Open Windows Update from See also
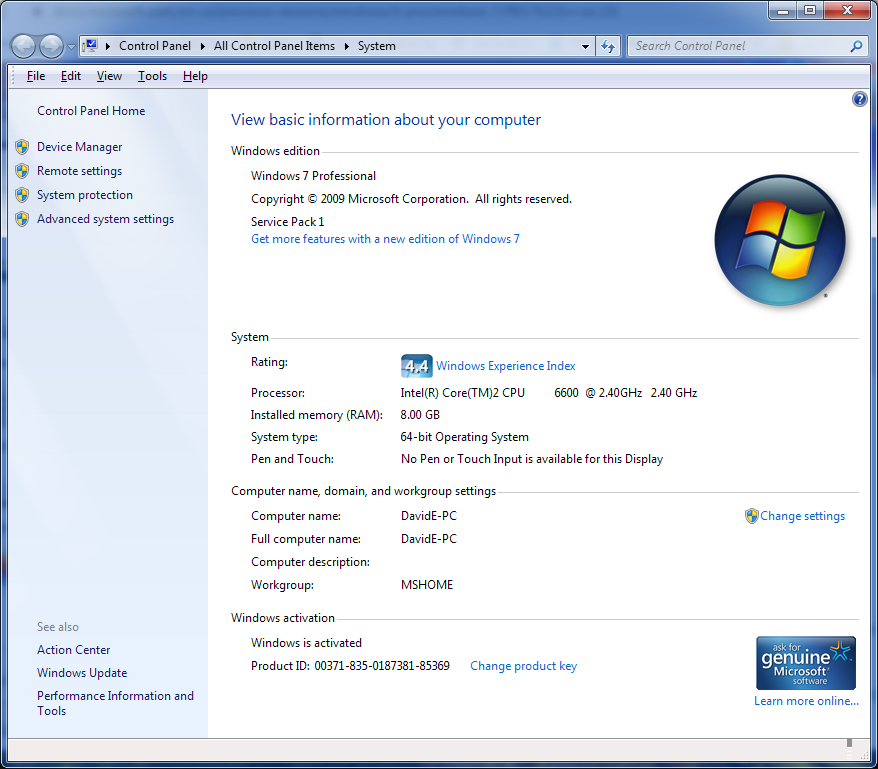This screenshot has width=878, height=769. [82, 673]
